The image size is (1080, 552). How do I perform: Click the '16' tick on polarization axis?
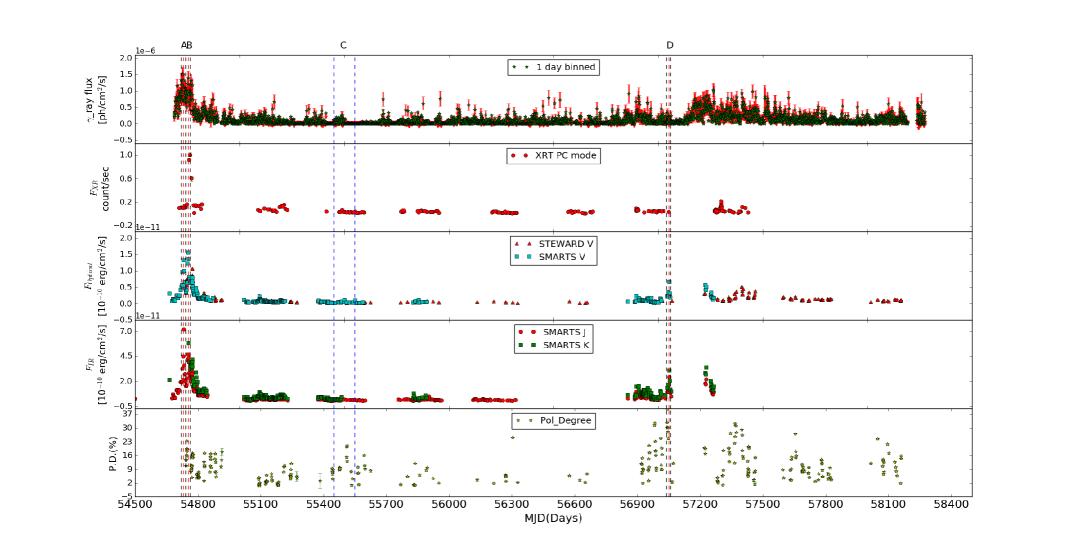[125, 456]
